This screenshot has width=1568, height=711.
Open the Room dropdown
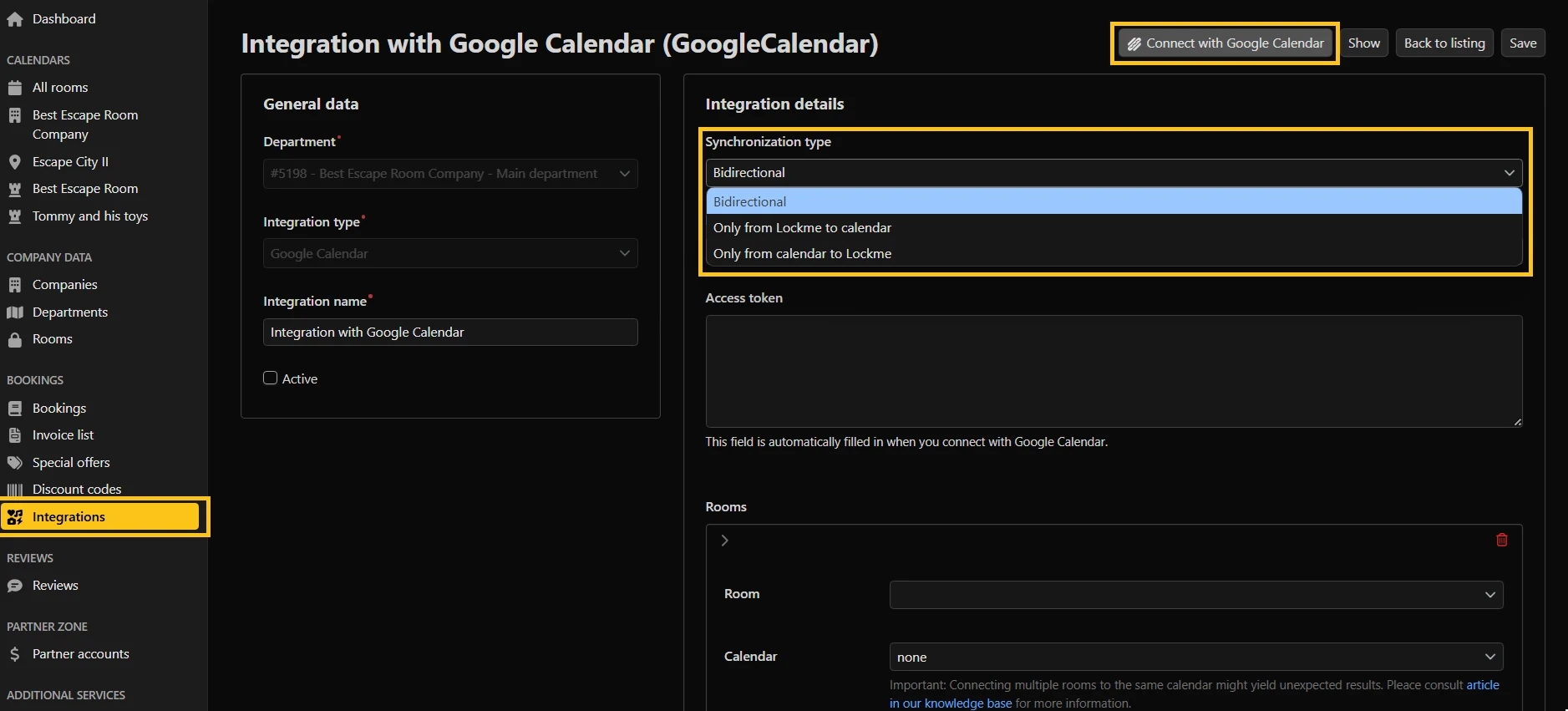(1195, 595)
